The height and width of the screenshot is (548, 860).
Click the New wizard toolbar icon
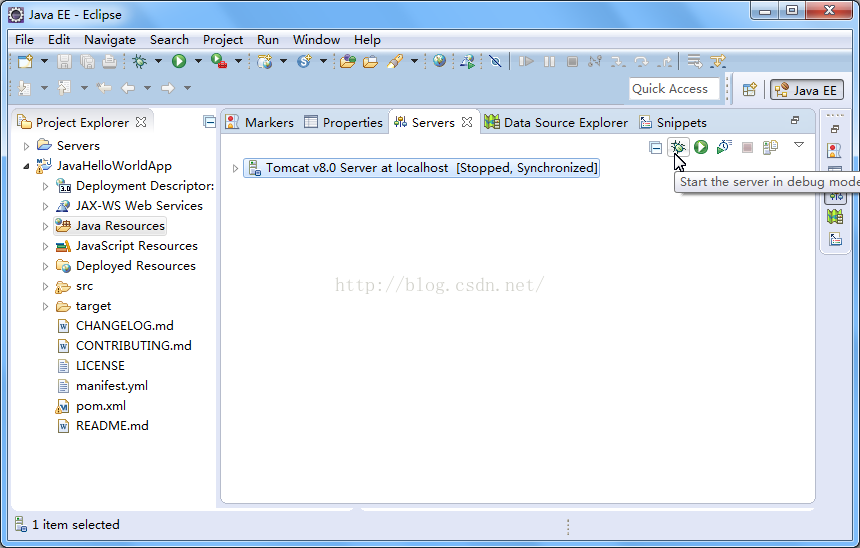pos(25,61)
